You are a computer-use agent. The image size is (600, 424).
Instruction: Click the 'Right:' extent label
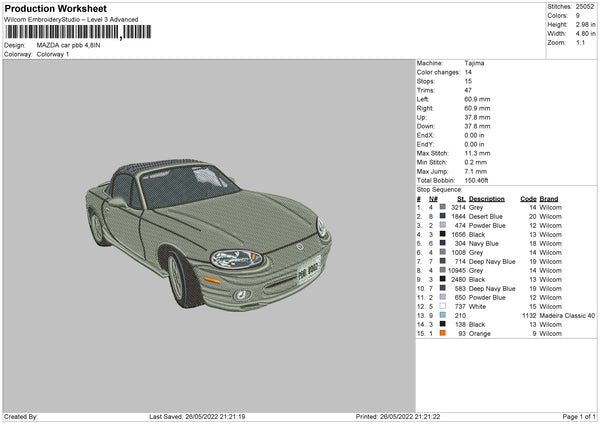tap(424, 108)
